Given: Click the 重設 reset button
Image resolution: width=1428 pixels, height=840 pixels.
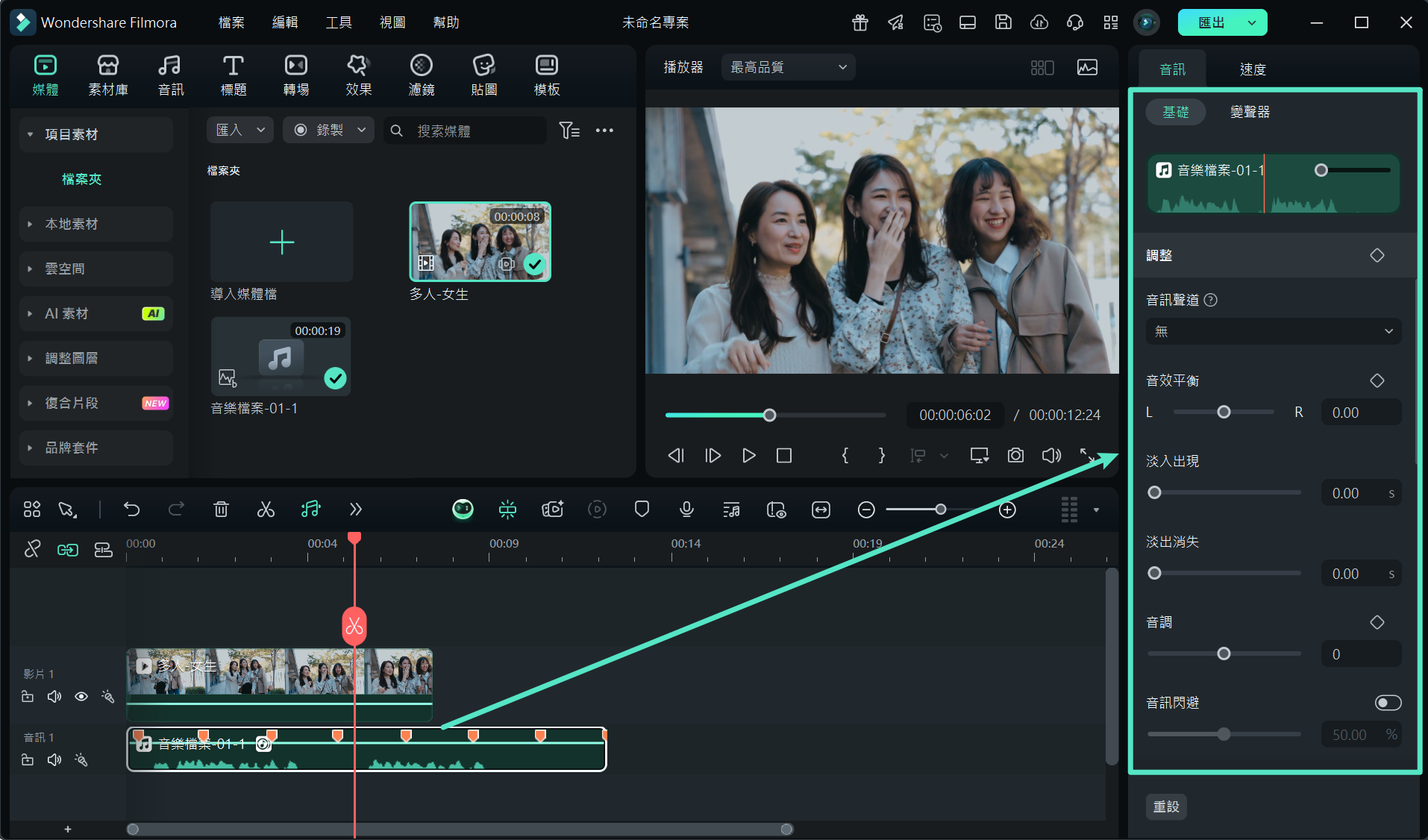Looking at the screenshot, I should point(1166,806).
